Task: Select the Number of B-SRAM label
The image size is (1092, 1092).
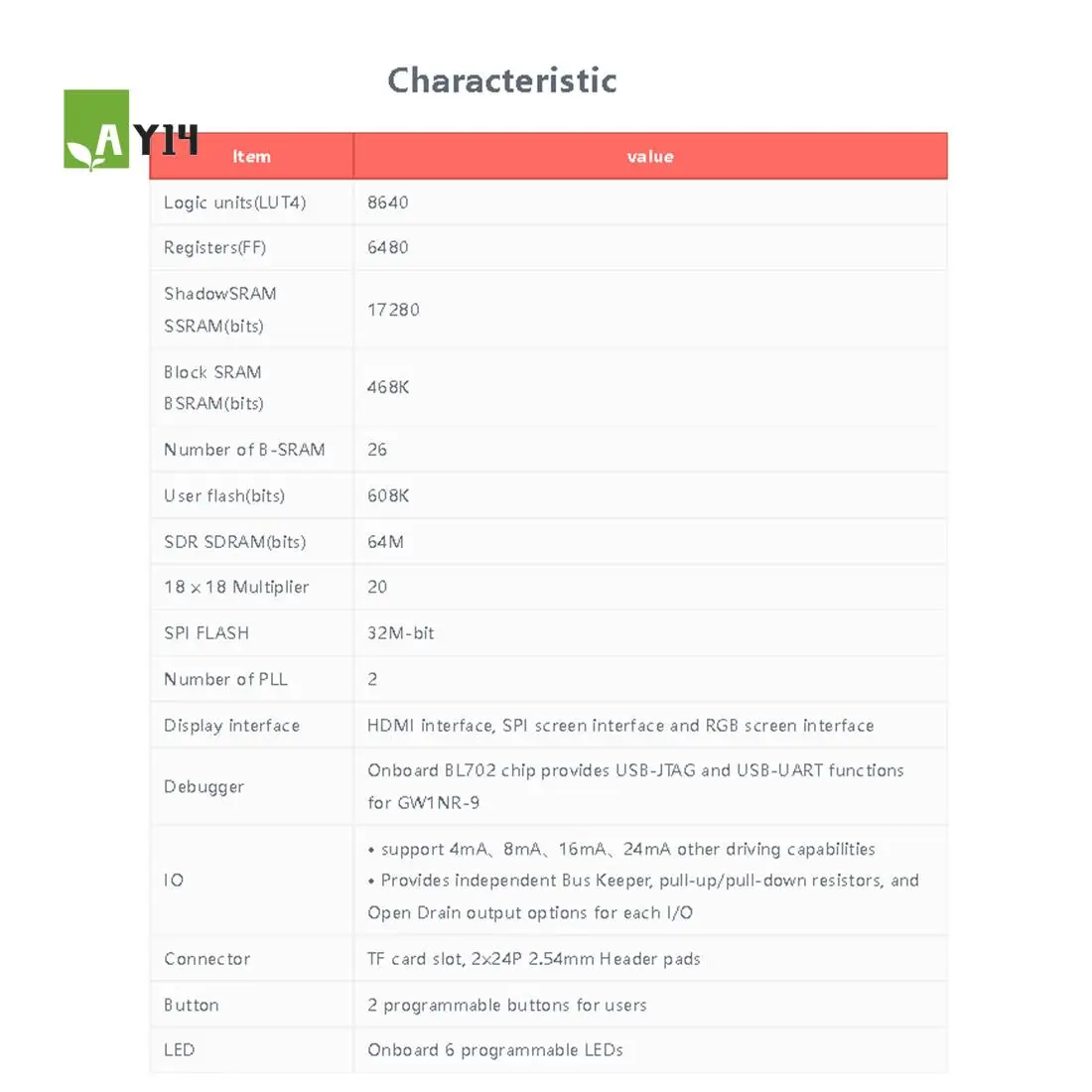Action: [x=244, y=450]
